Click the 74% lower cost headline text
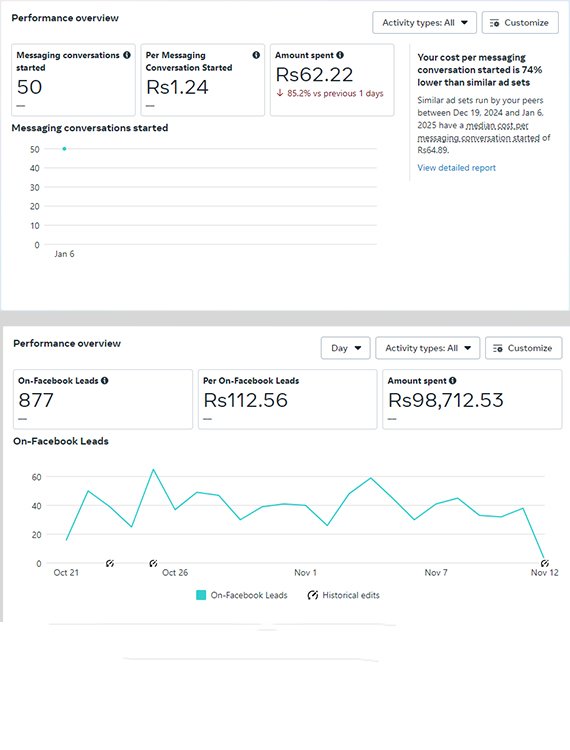Image resolution: width=570 pixels, height=750 pixels. click(480, 70)
